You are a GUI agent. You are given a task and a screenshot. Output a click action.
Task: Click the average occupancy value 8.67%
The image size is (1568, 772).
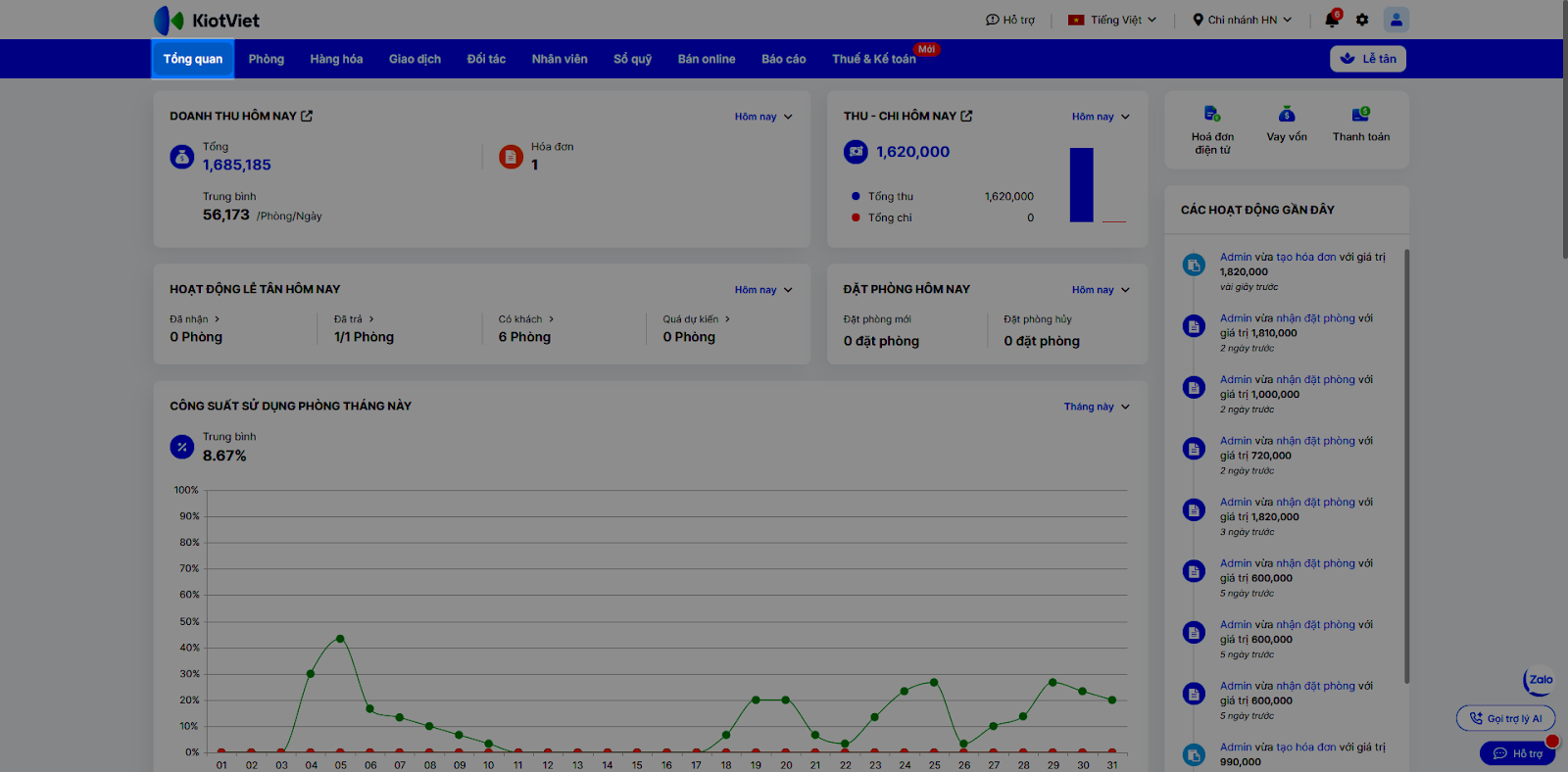click(224, 456)
